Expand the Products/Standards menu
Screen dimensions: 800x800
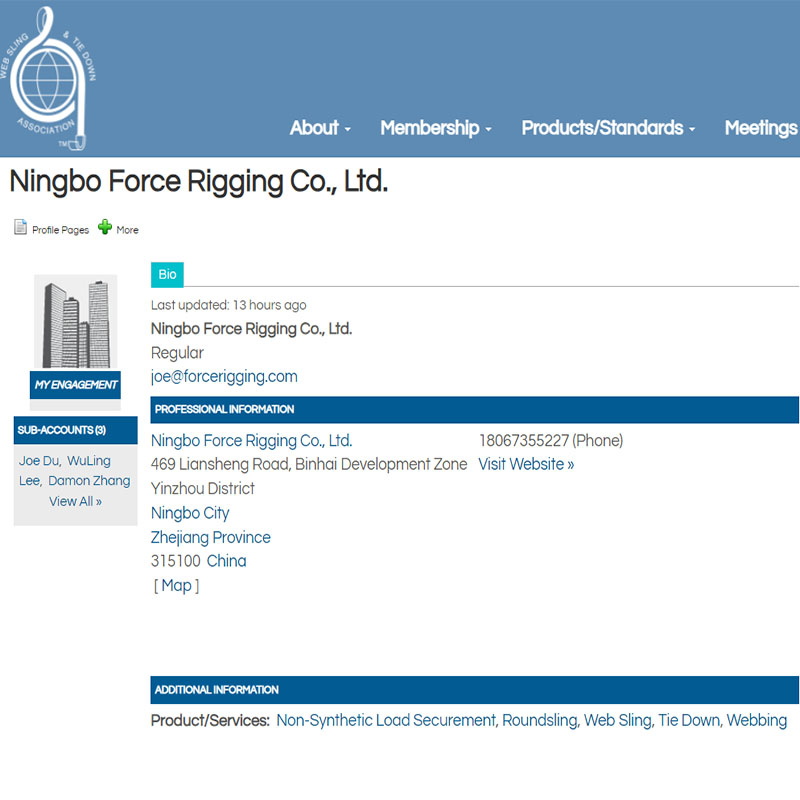(608, 128)
